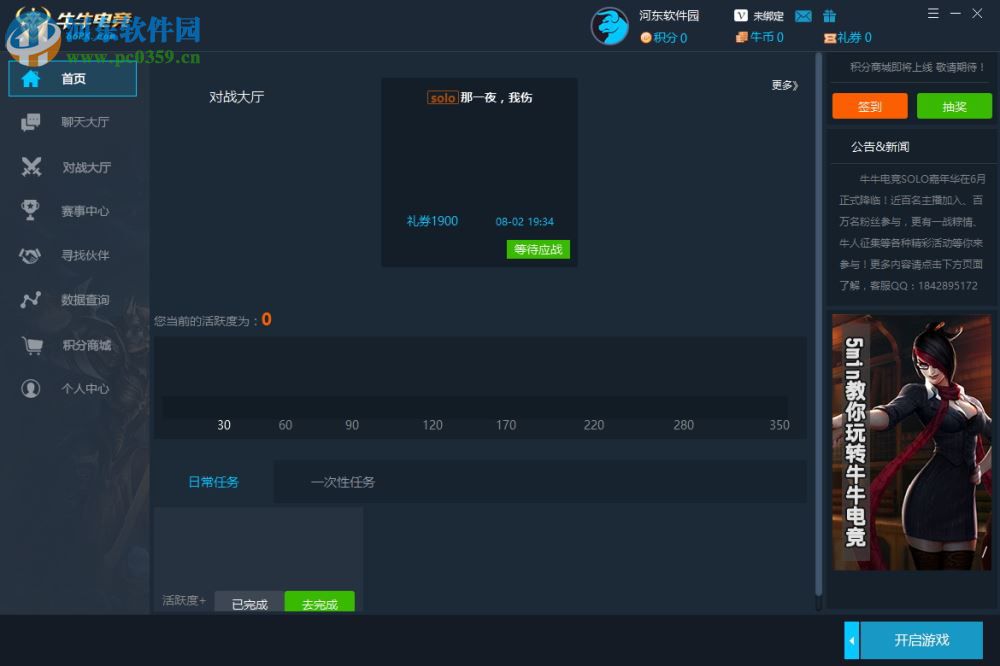
Task: Open the 5min教你玩转牛牛电竞 banner
Action: pyautogui.click(x=911, y=442)
